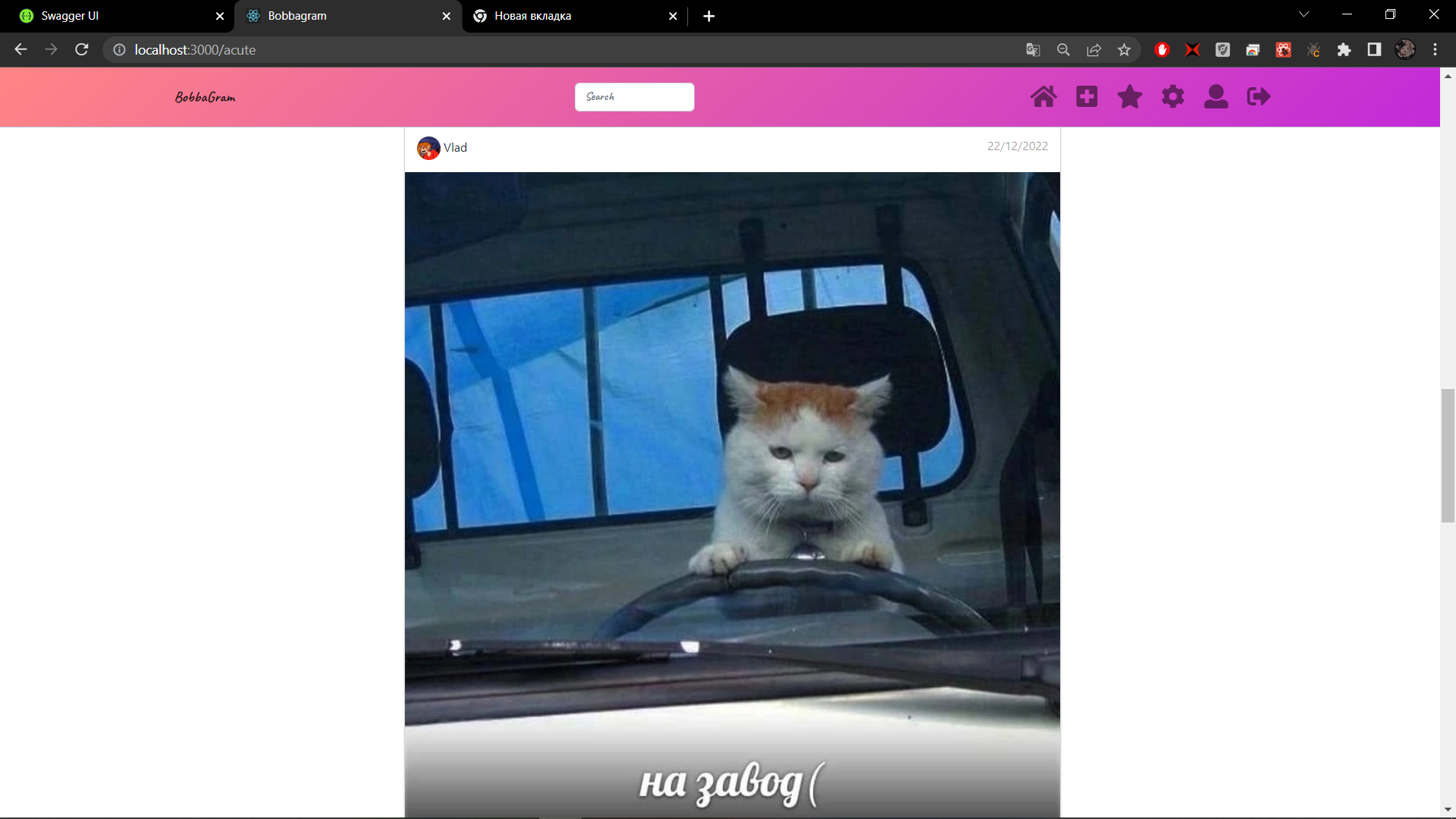
Task: Open favorites via the star icon
Action: (1130, 97)
